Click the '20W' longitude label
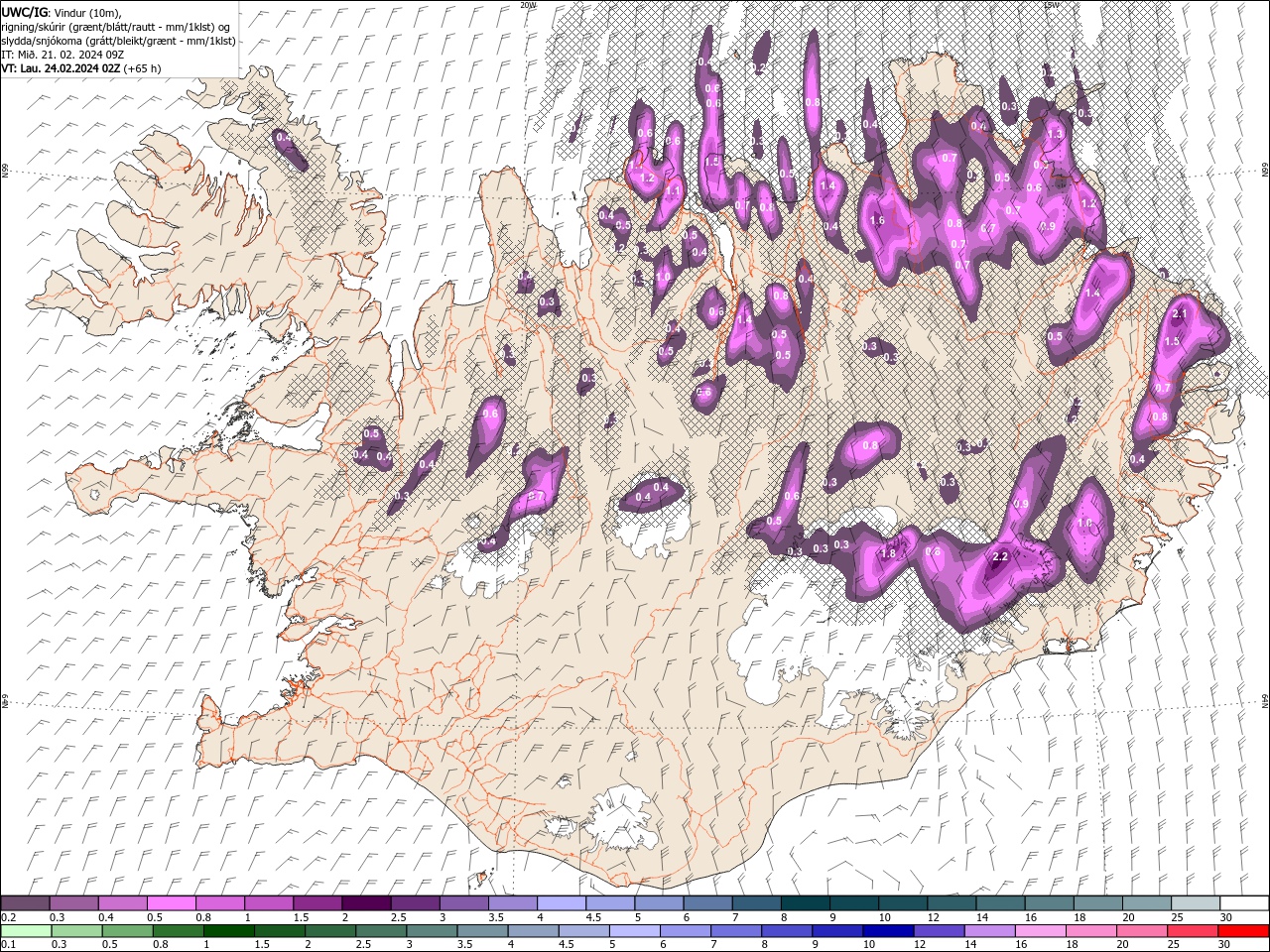The image size is (1270, 952). pos(528,4)
